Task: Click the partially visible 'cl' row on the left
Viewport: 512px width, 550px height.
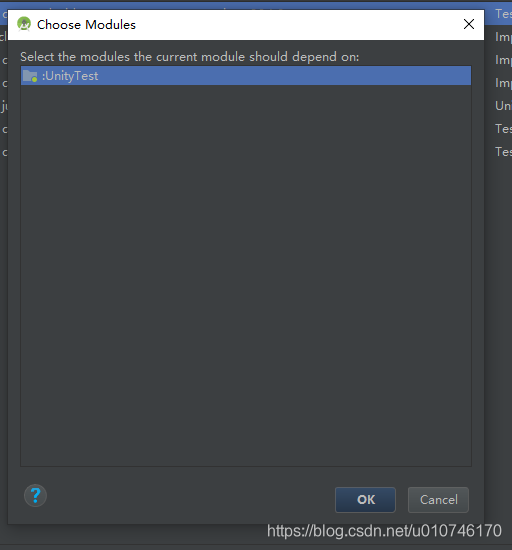Action: tap(4, 36)
